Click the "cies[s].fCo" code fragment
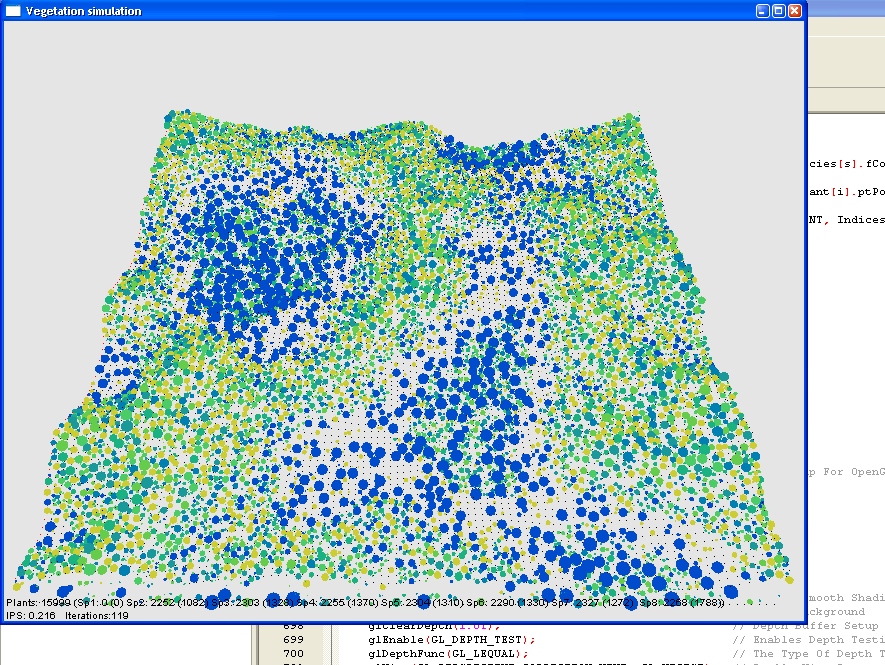The image size is (885, 665). point(846,164)
